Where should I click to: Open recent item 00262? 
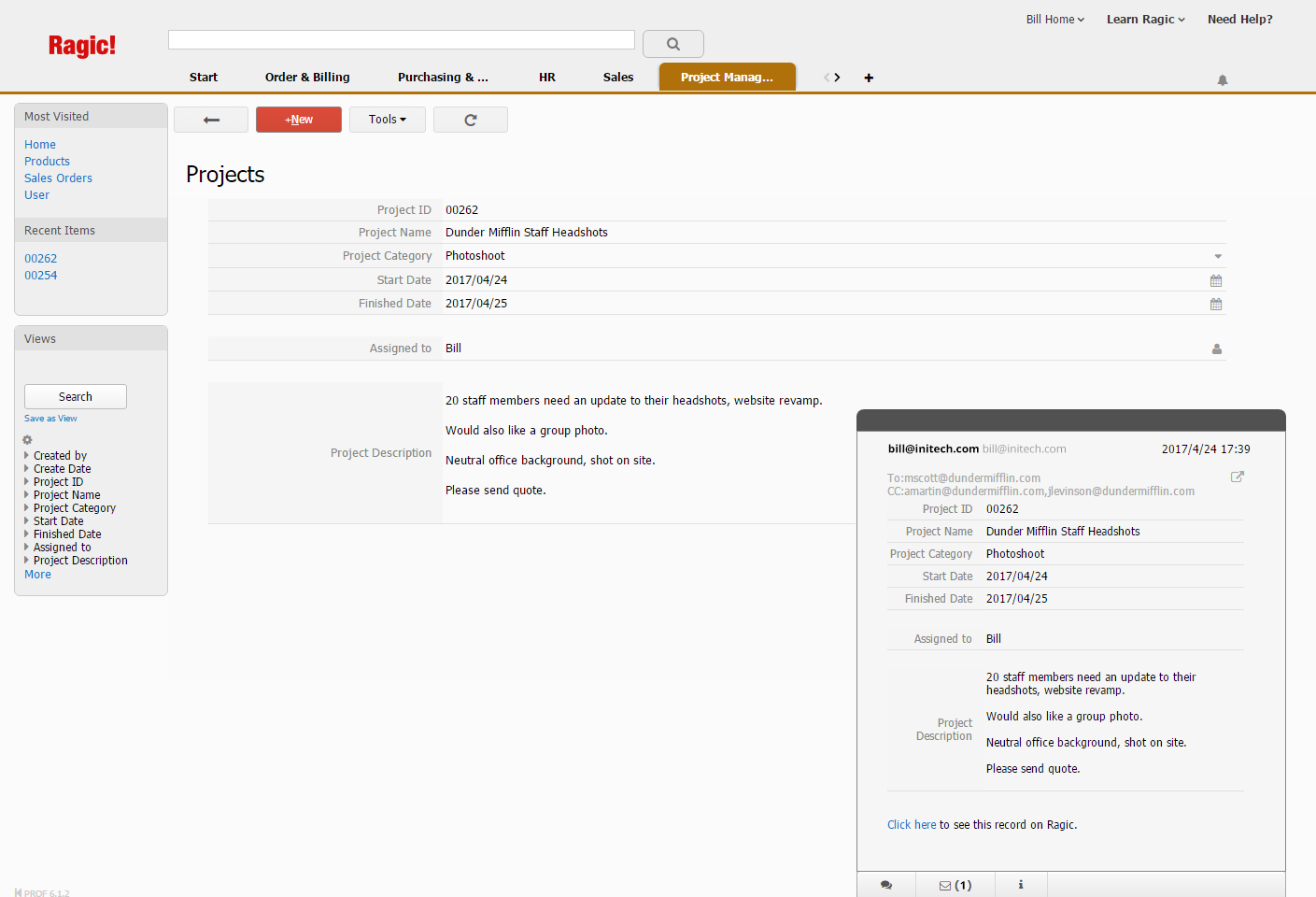click(x=41, y=259)
